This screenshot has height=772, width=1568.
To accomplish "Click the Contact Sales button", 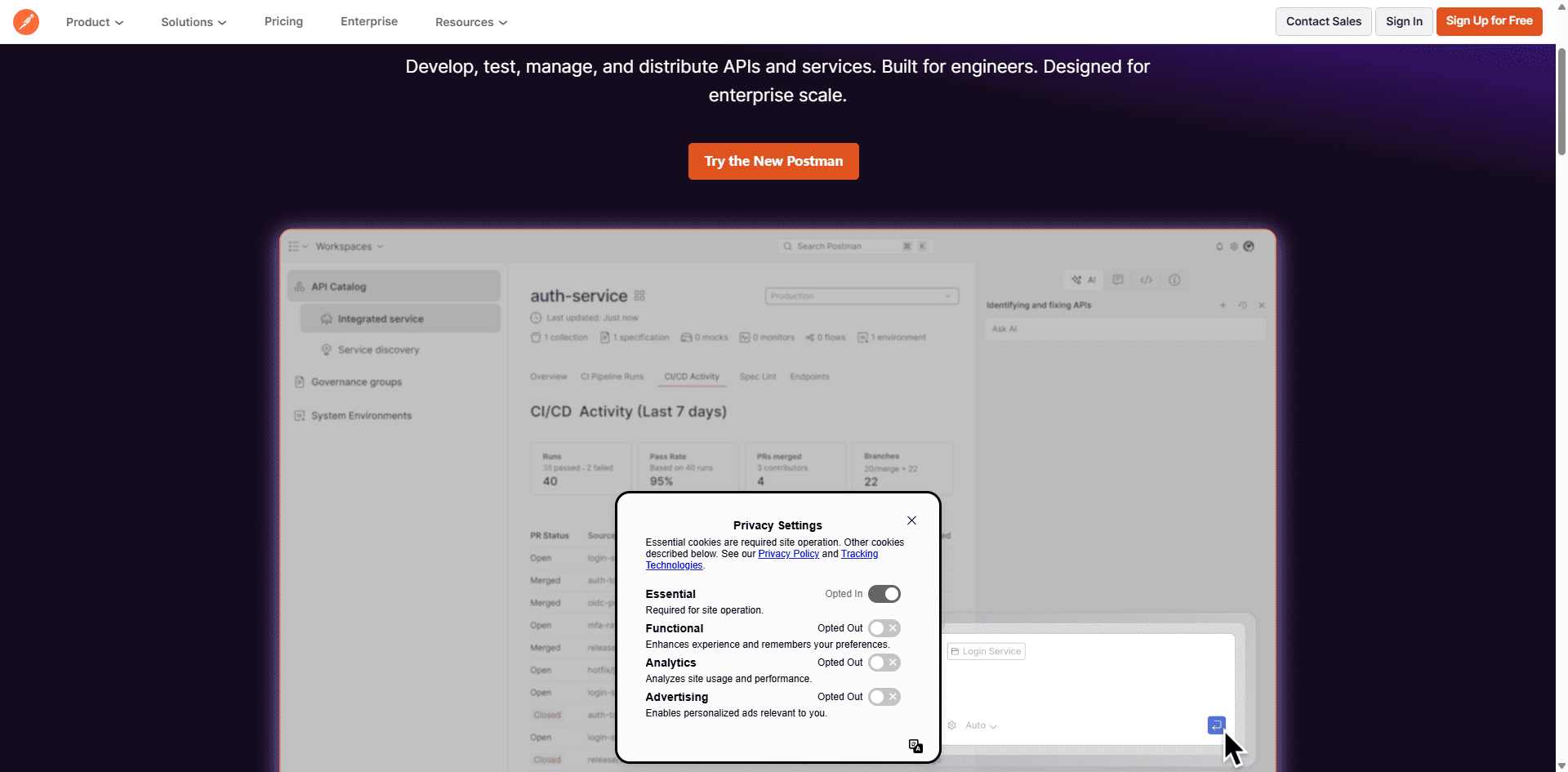I will click(1323, 21).
